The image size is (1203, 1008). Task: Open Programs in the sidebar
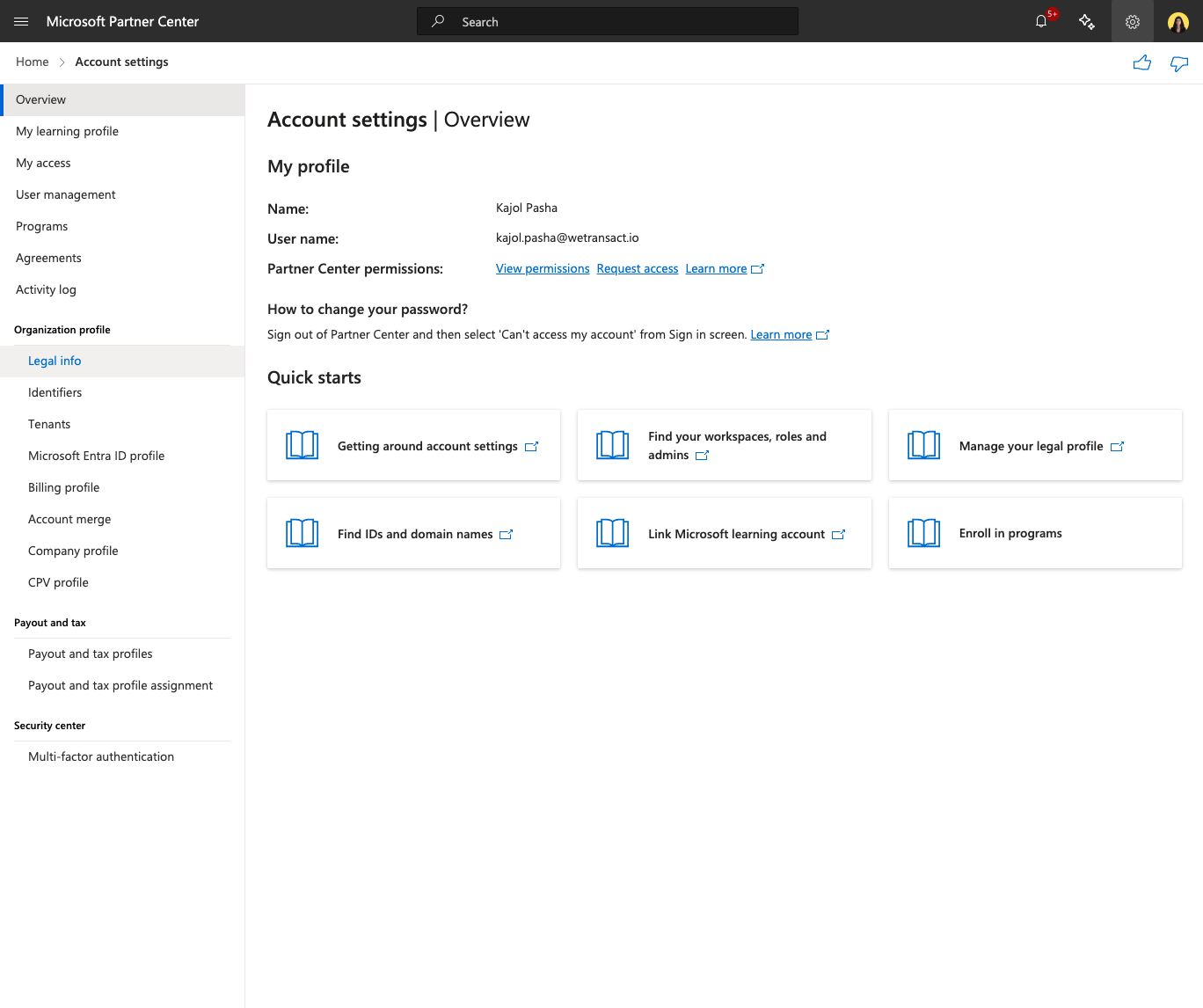point(122,226)
